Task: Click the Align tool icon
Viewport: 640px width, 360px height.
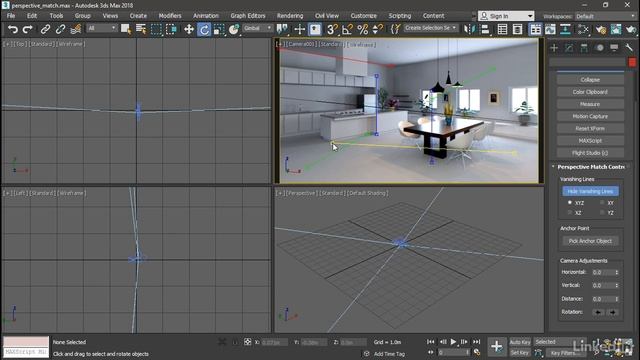Action: pos(485,29)
